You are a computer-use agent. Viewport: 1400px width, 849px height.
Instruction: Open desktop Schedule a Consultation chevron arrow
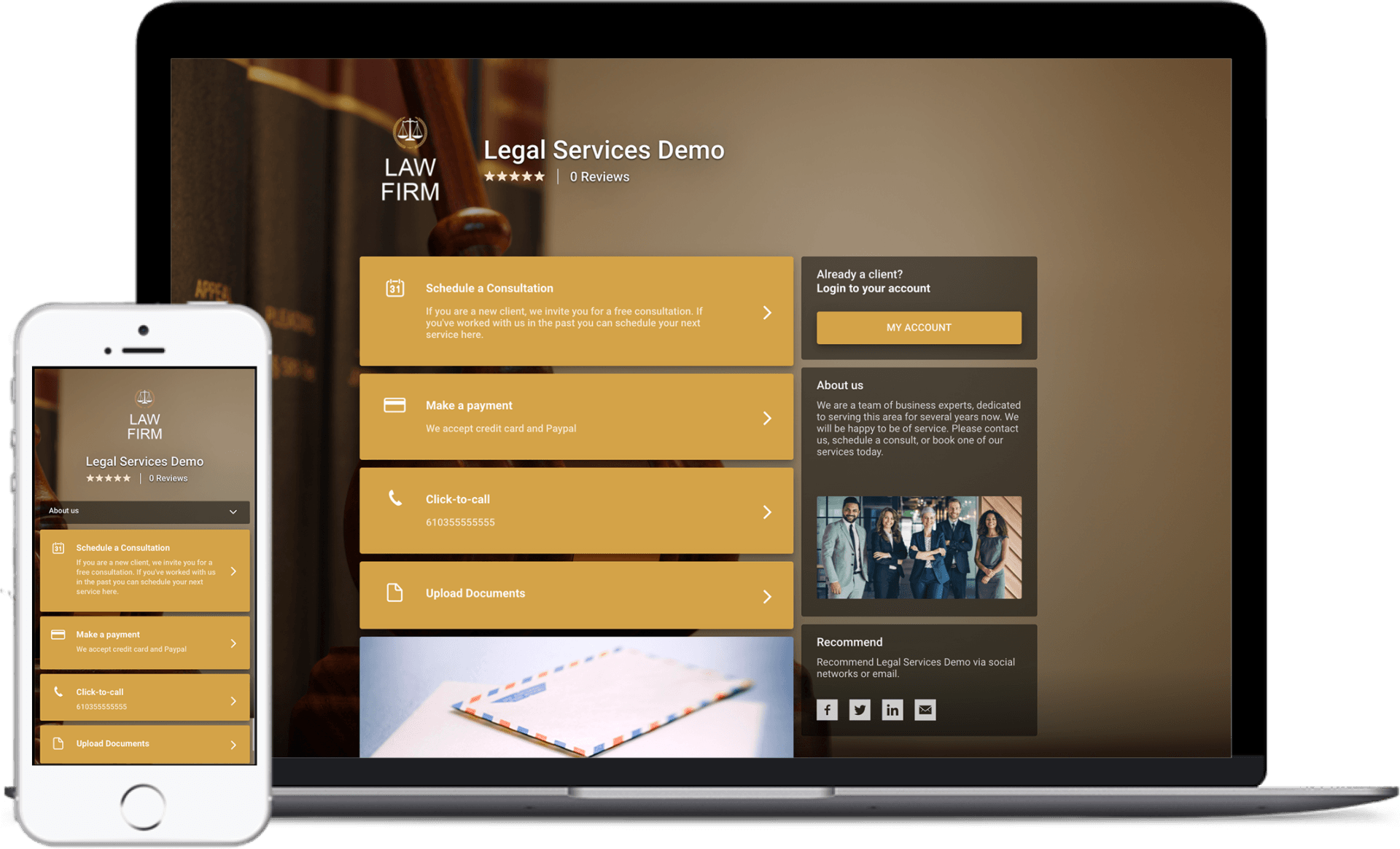[x=767, y=313]
